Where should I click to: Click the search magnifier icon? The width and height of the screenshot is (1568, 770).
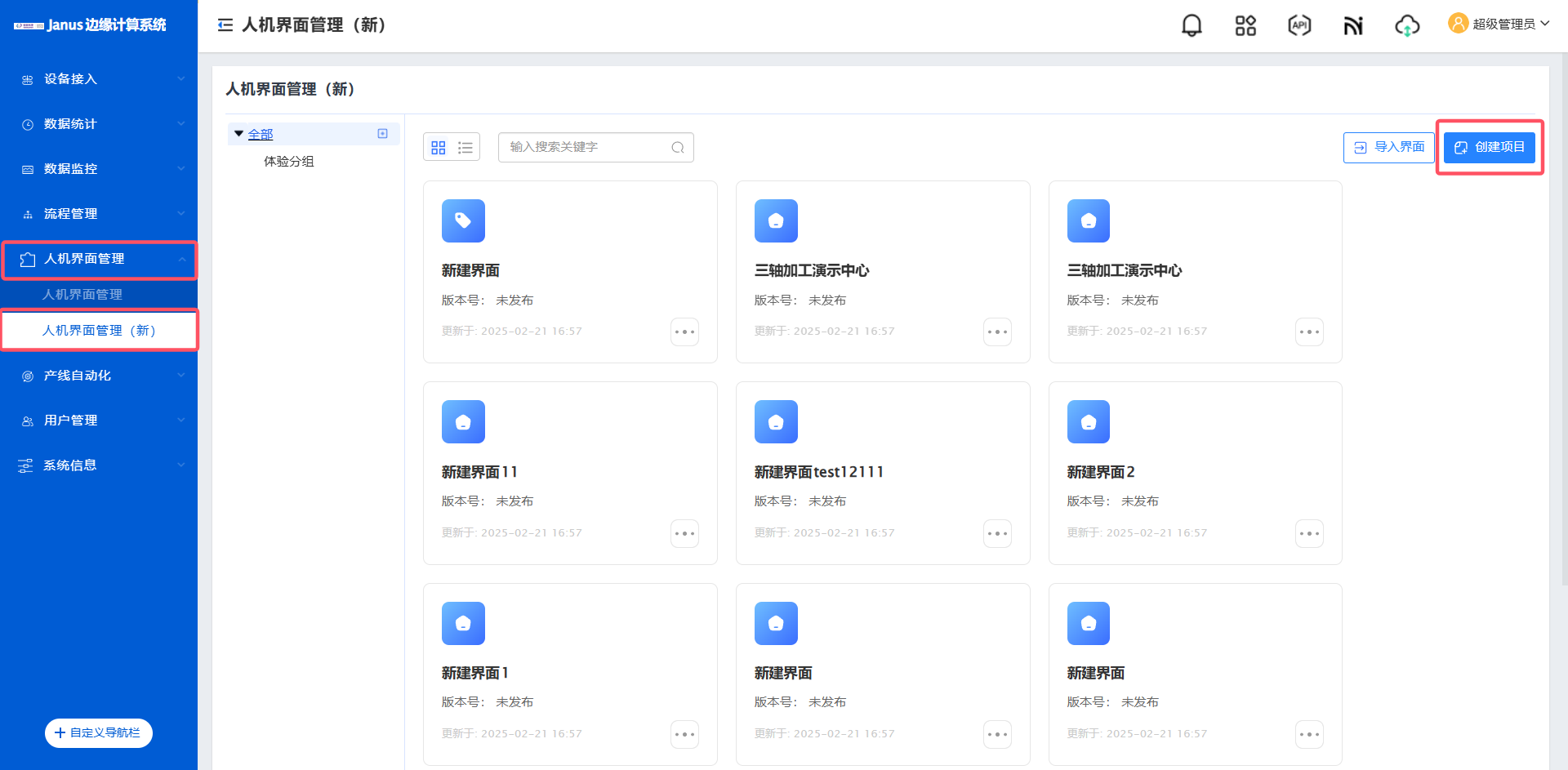(678, 148)
